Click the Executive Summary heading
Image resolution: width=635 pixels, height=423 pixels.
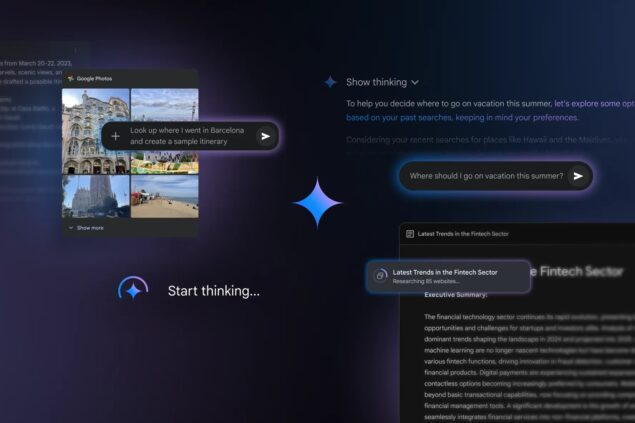coord(456,295)
